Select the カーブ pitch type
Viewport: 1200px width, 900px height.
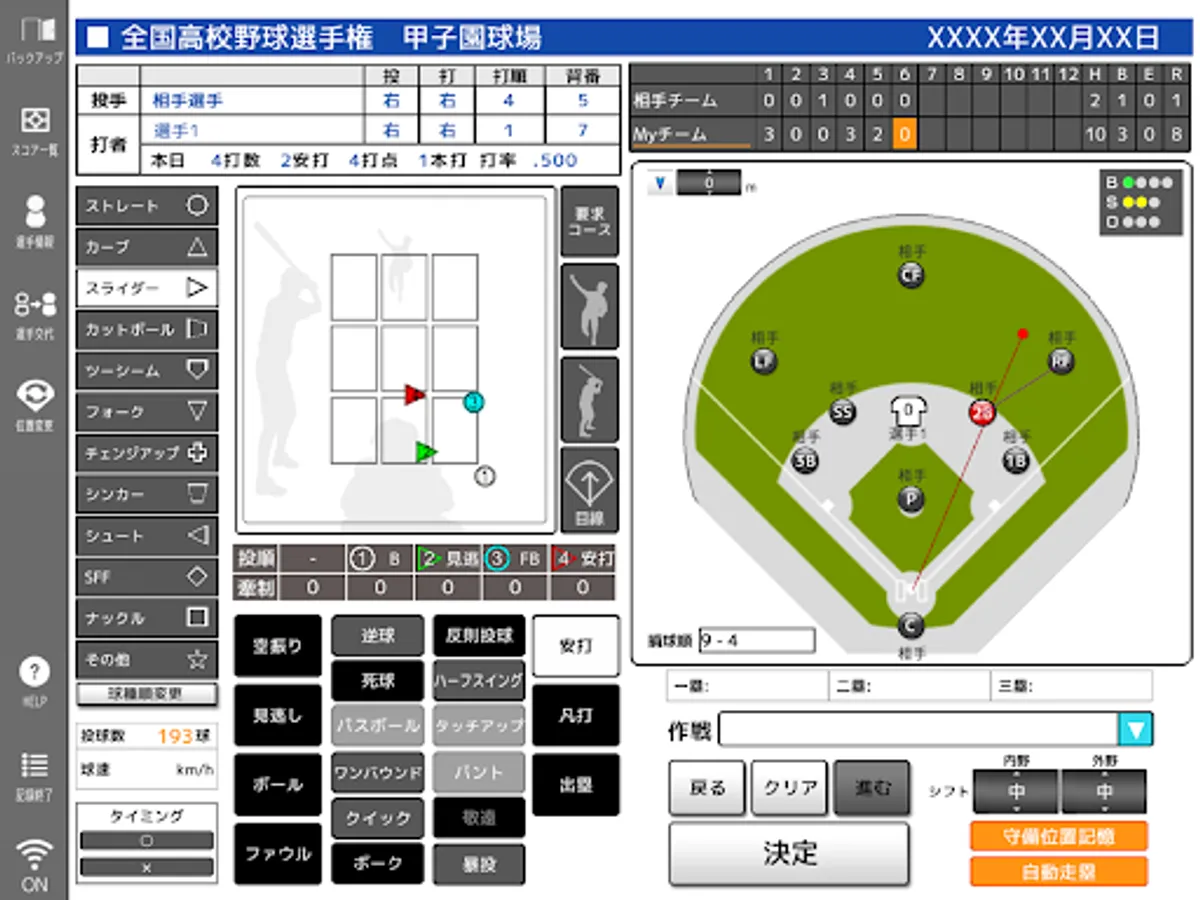click(x=147, y=247)
